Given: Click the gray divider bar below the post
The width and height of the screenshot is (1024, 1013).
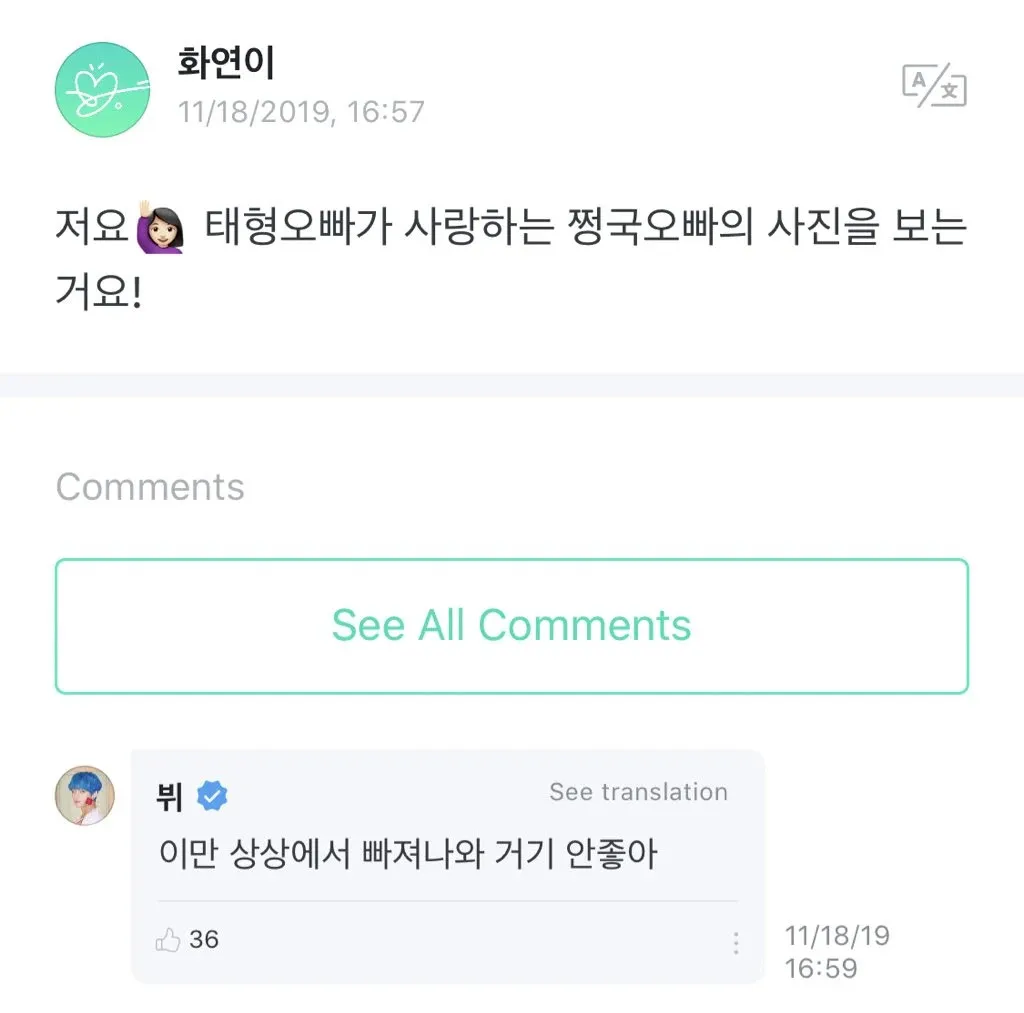Looking at the screenshot, I should [x=512, y=385].
